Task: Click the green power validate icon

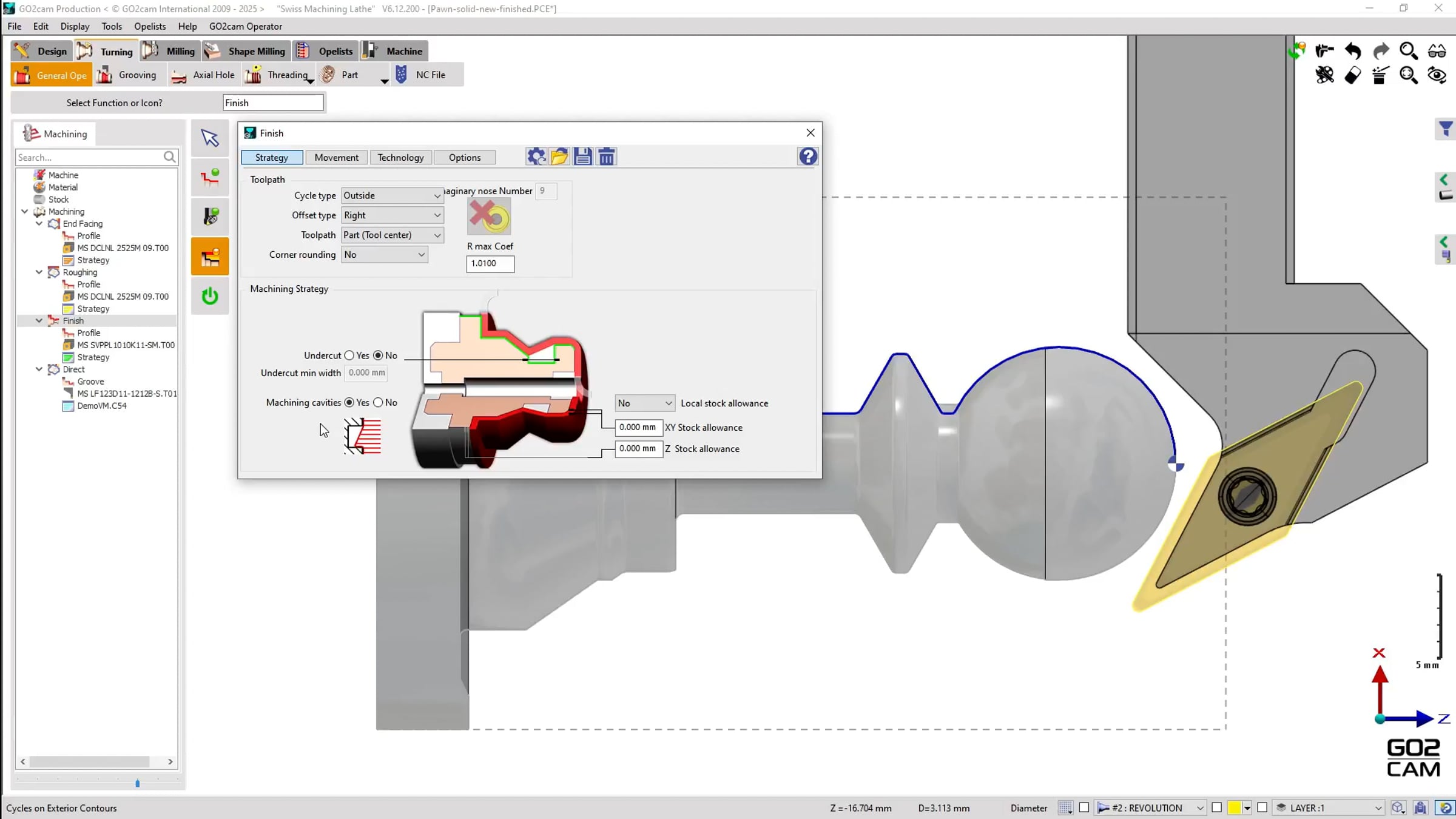Action: point(210,296)
